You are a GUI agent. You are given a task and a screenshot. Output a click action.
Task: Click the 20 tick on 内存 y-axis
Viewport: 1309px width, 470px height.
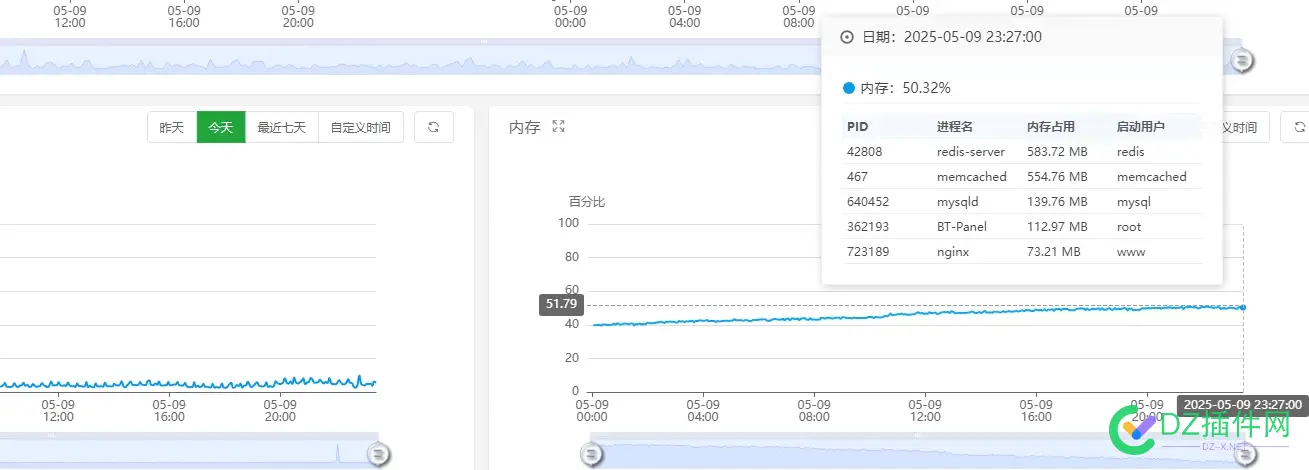[x=572, y=358]
